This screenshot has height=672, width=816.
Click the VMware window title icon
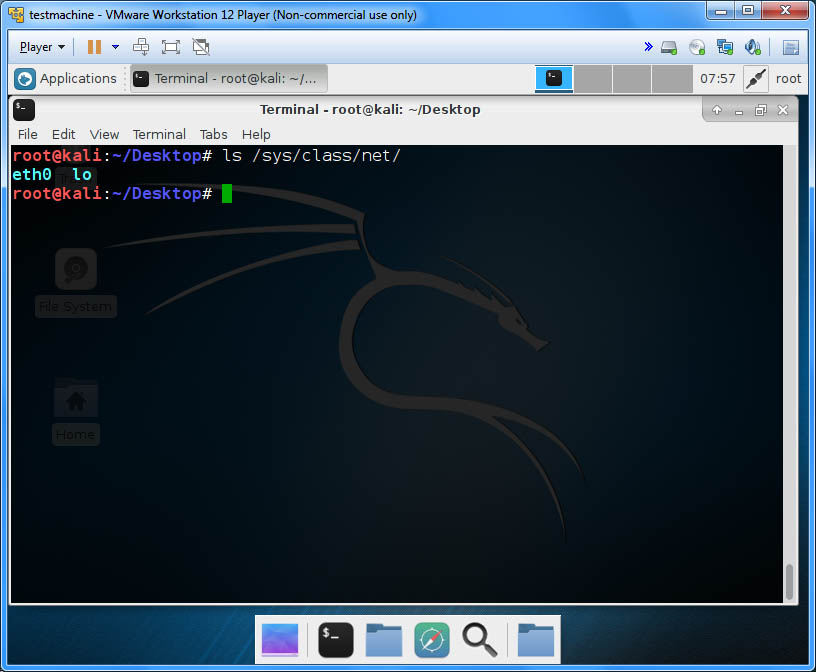tap(16, 15)
